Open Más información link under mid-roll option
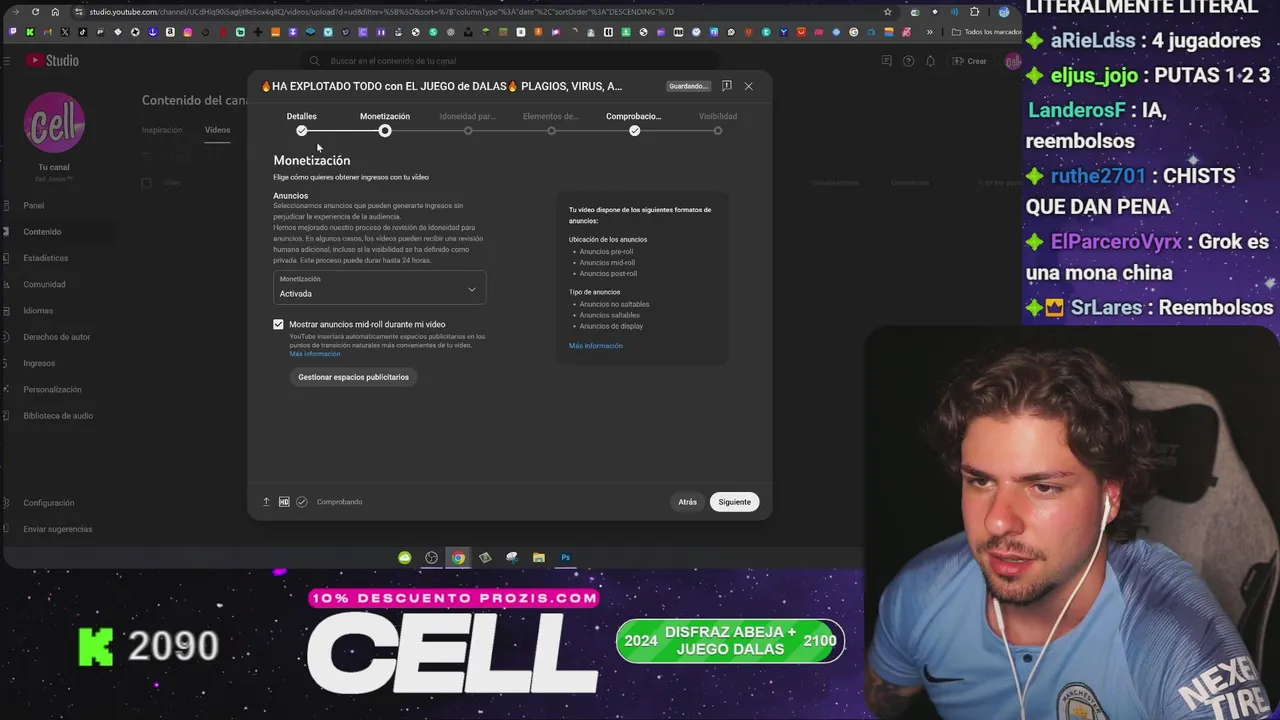This screenshot has width=1280, height=720. (x=315, y=354)
